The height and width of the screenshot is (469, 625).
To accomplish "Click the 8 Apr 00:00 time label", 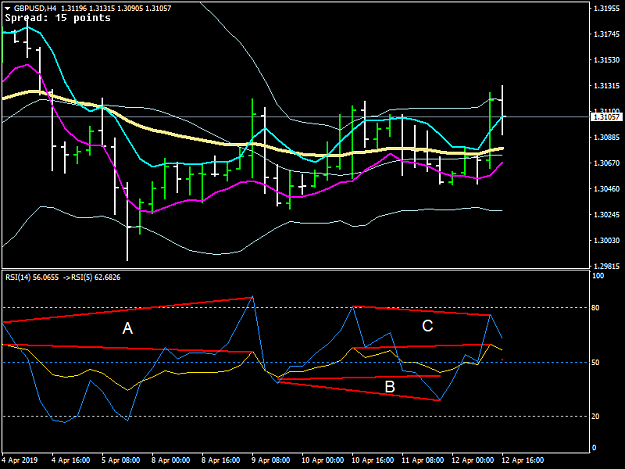I will point(171,460).
